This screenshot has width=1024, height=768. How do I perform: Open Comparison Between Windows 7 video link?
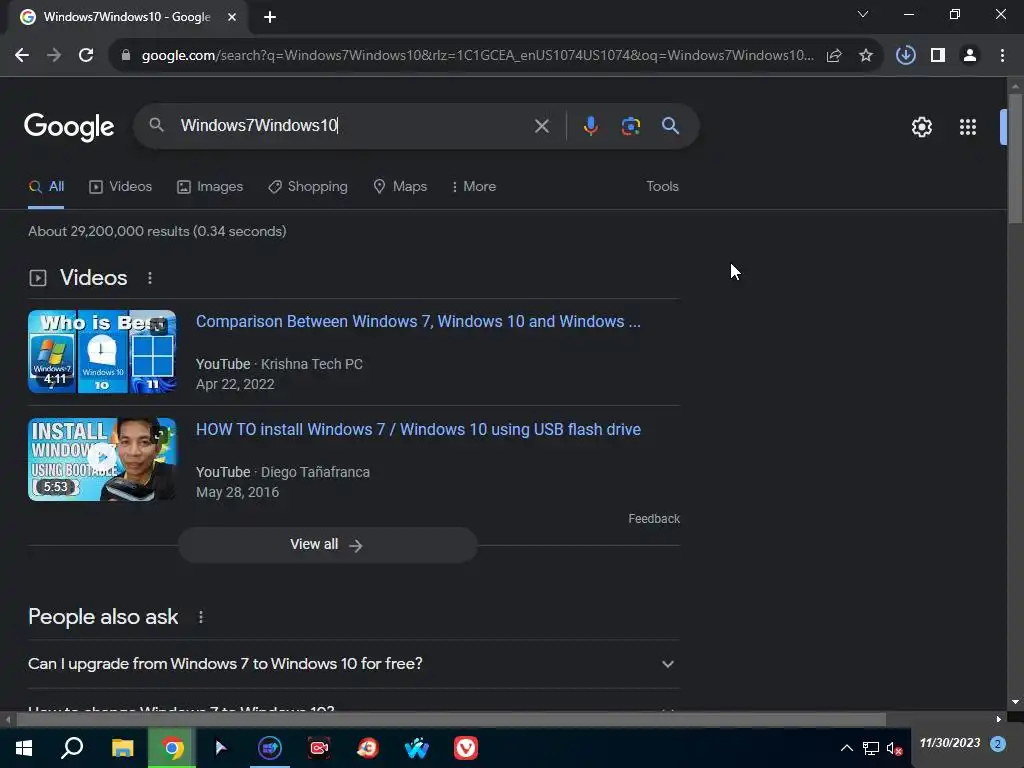418,322
